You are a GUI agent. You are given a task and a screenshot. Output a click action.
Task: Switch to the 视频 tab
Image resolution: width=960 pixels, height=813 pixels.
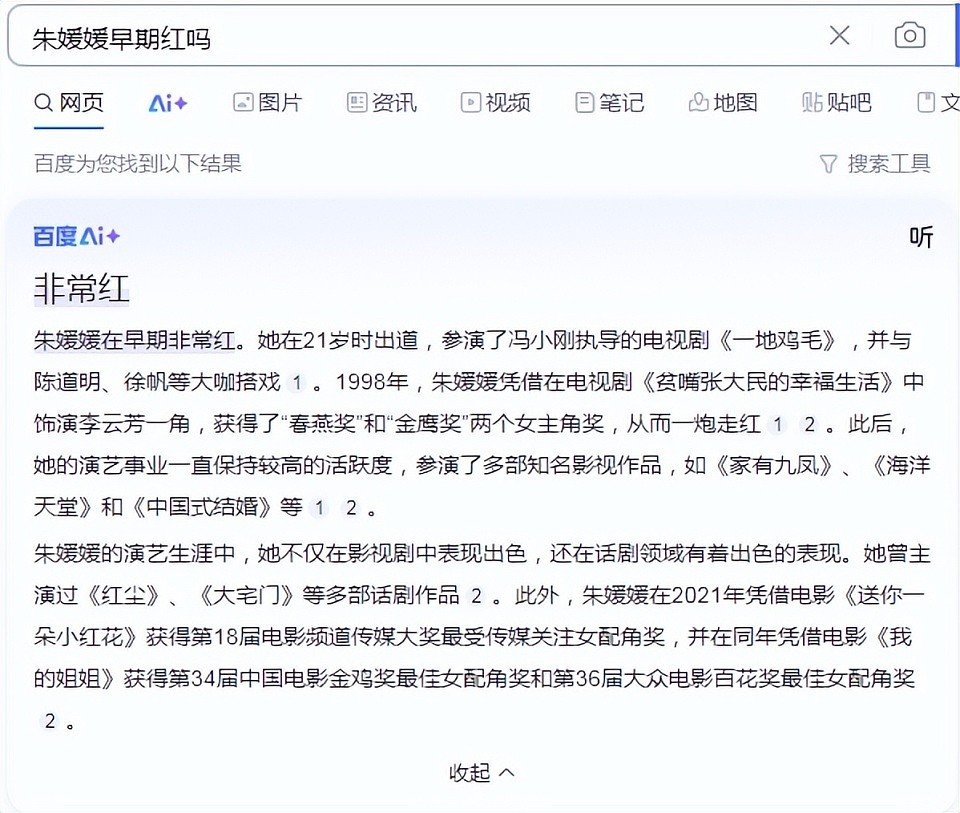click(x=496, y=102)
